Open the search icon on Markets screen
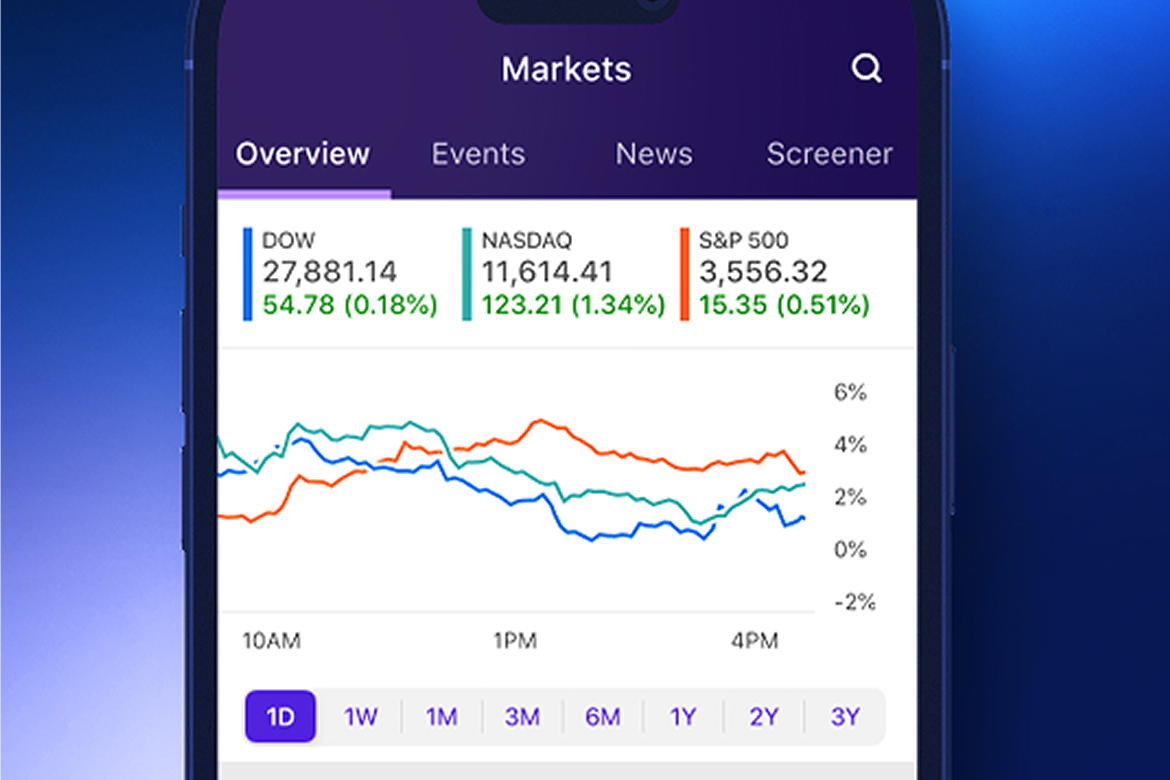 (866, 69)
